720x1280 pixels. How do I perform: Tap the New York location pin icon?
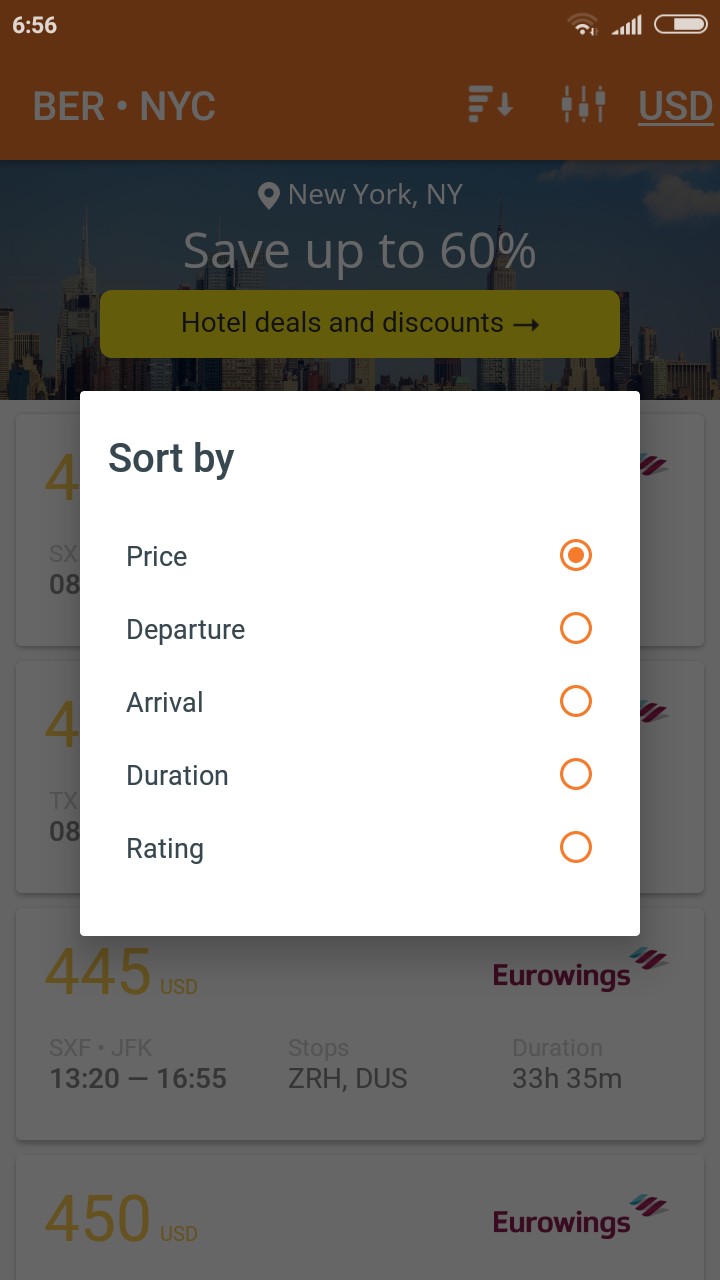pyautogui.click(x=268, y=195)
